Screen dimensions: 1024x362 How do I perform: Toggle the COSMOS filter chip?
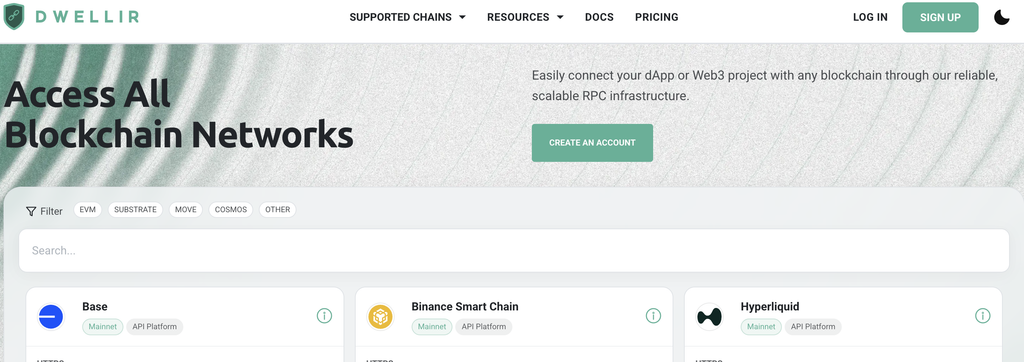point(231,210)
